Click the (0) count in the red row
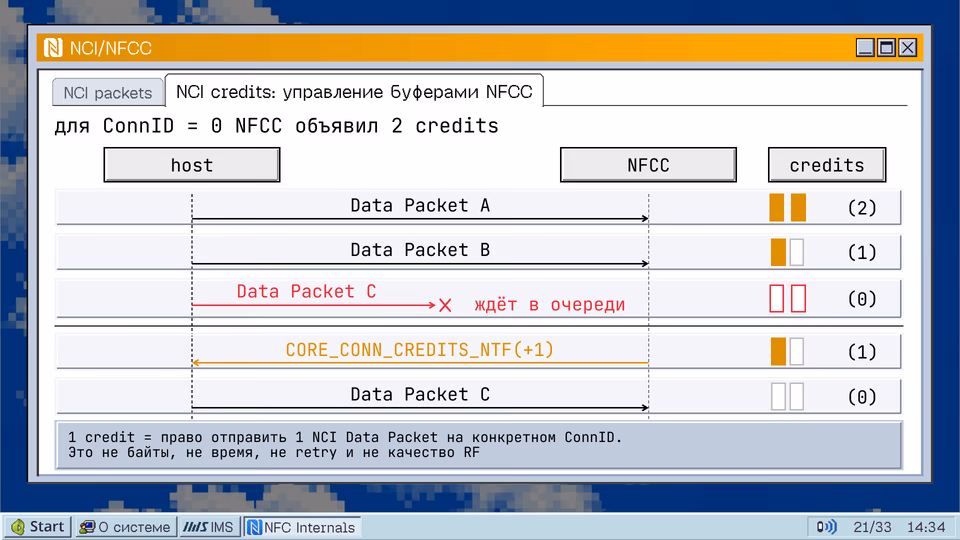Image resolution: width=960 pixels, height=540 pixels. 862,299
